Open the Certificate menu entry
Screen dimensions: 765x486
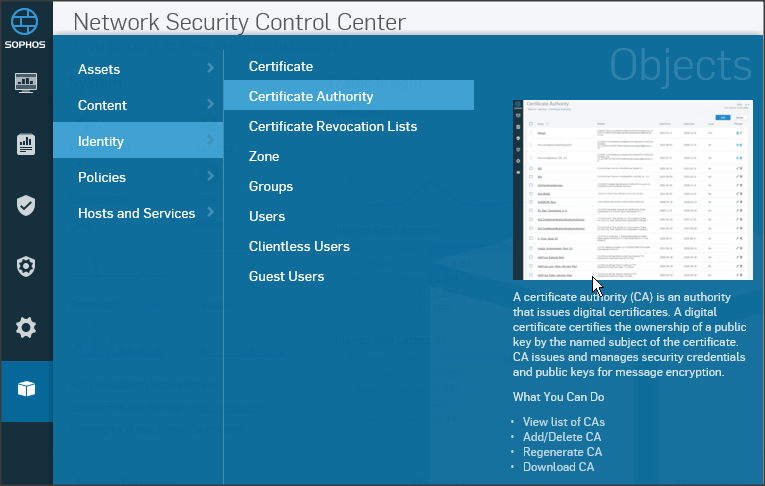(281, 66)
